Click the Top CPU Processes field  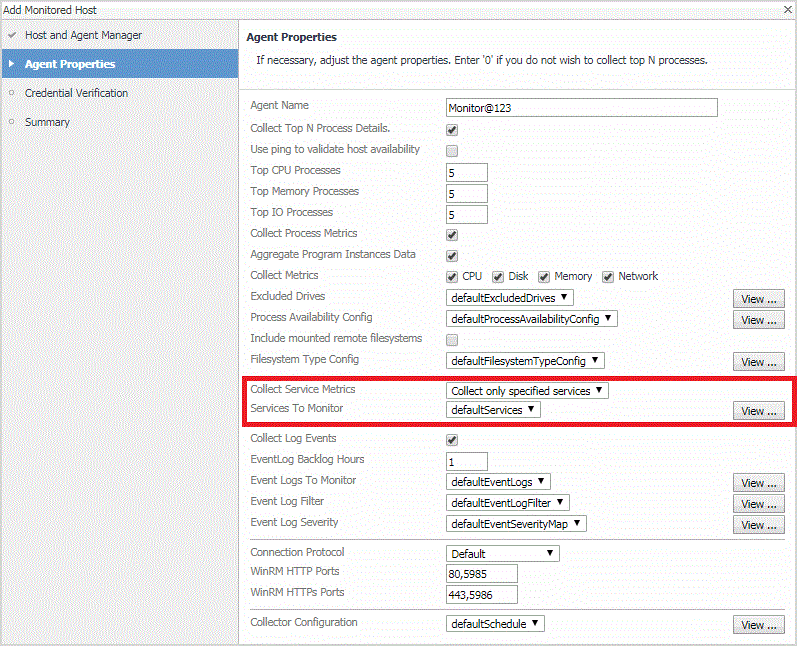coord(467,173)
